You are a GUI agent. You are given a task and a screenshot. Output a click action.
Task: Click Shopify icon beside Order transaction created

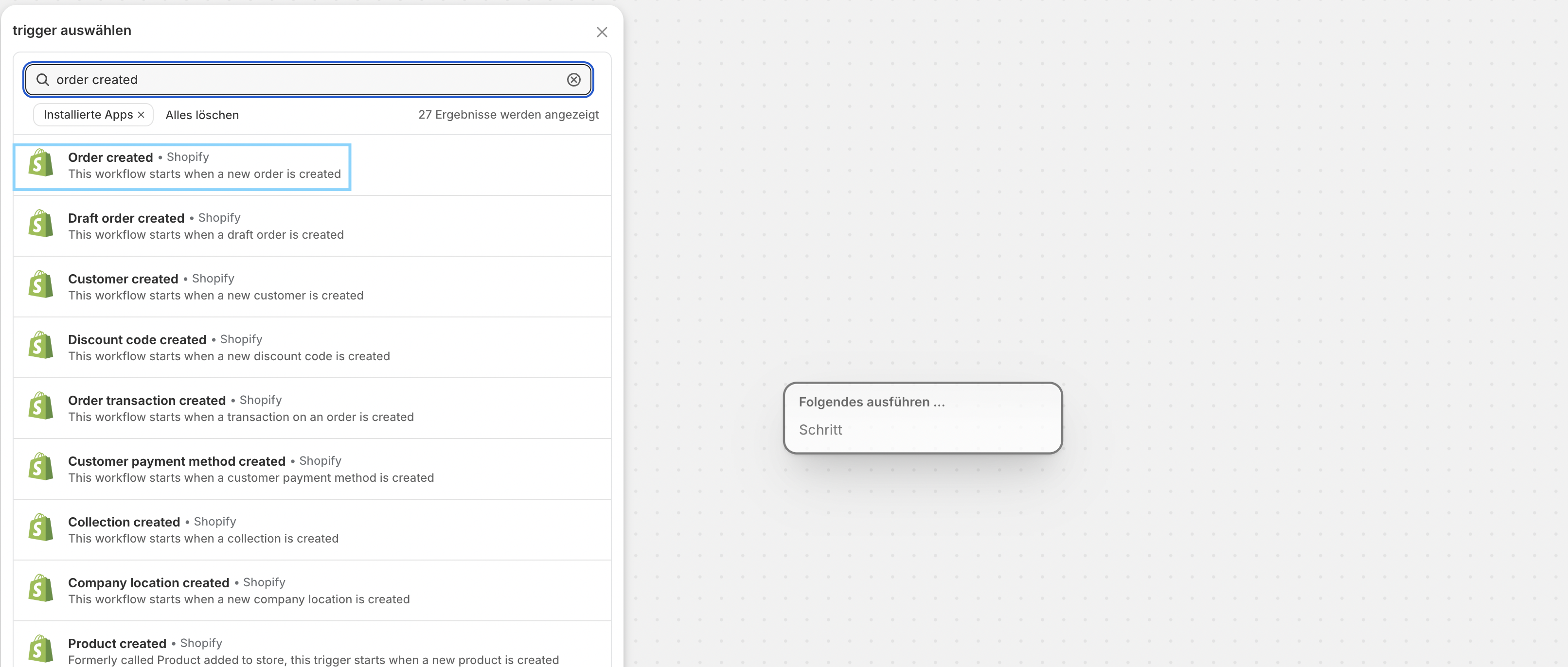click(x=41, y=406)
